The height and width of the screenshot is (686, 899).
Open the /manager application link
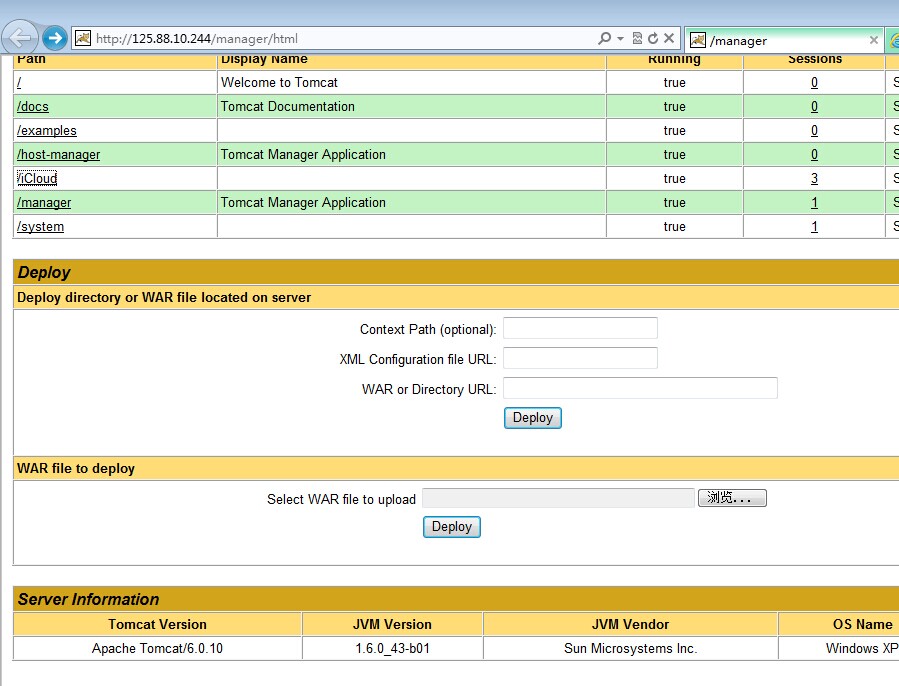pyautogui.click(x=44, y=203)
